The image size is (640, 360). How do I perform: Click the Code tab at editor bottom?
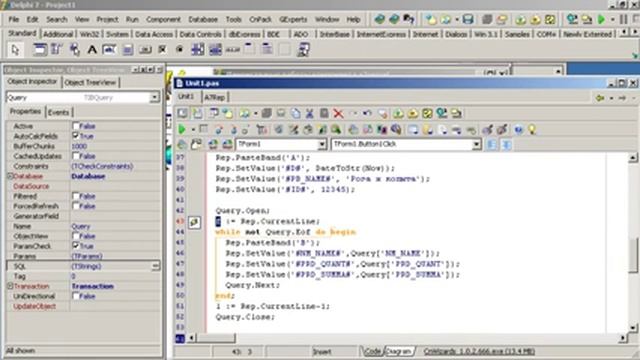[x=372, y=351]
